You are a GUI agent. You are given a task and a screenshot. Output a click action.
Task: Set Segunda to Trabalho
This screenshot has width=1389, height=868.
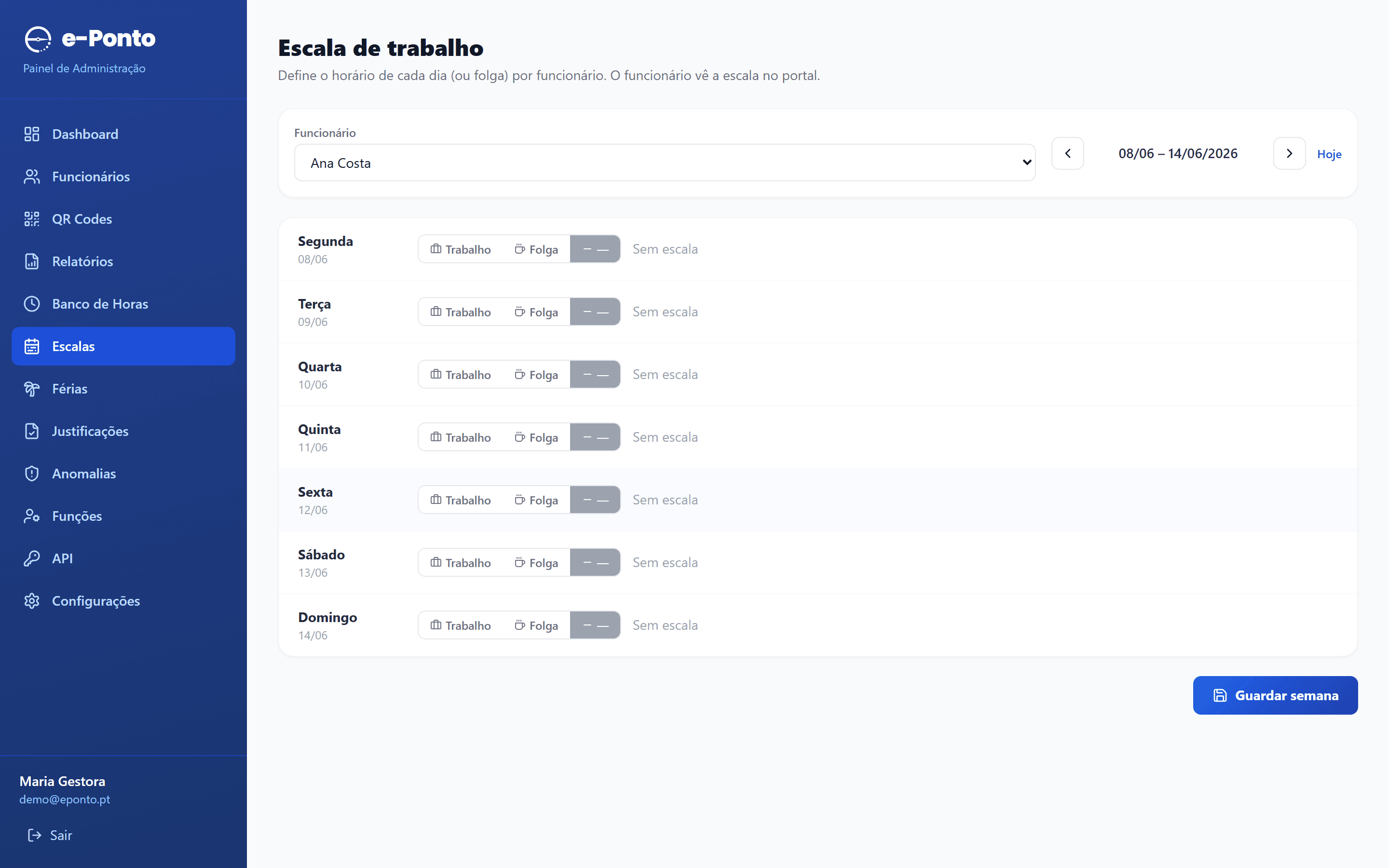pos(460,249)
